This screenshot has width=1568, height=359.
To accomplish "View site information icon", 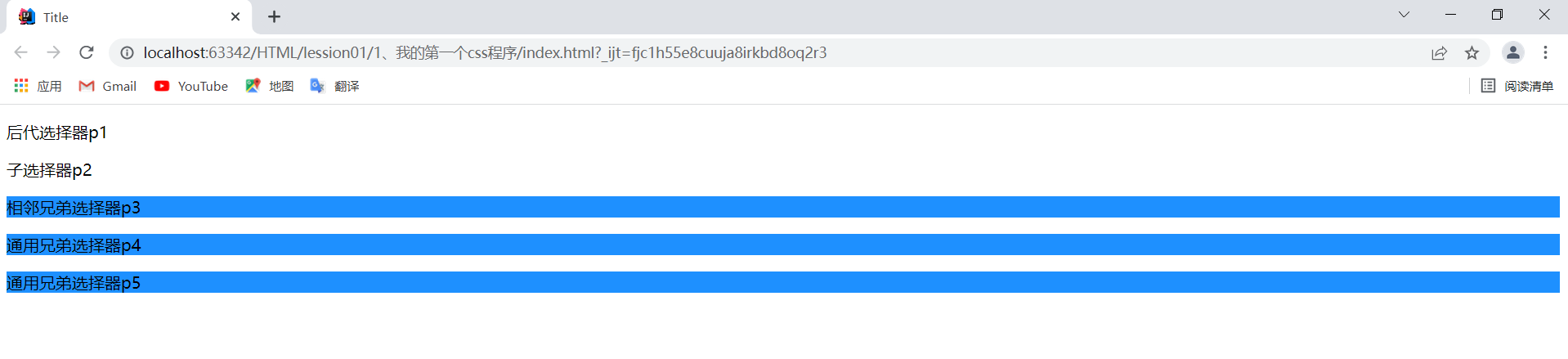I will pyautogui.click(x=127, y=52).
